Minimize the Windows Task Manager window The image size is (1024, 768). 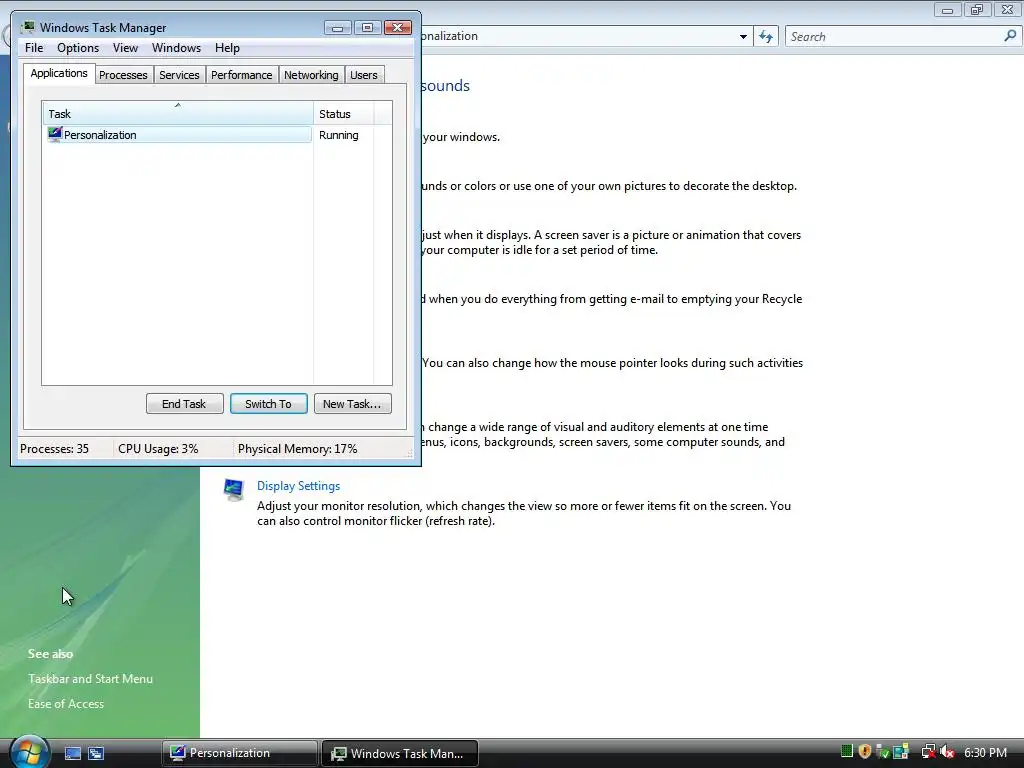(x=338, y=27)
